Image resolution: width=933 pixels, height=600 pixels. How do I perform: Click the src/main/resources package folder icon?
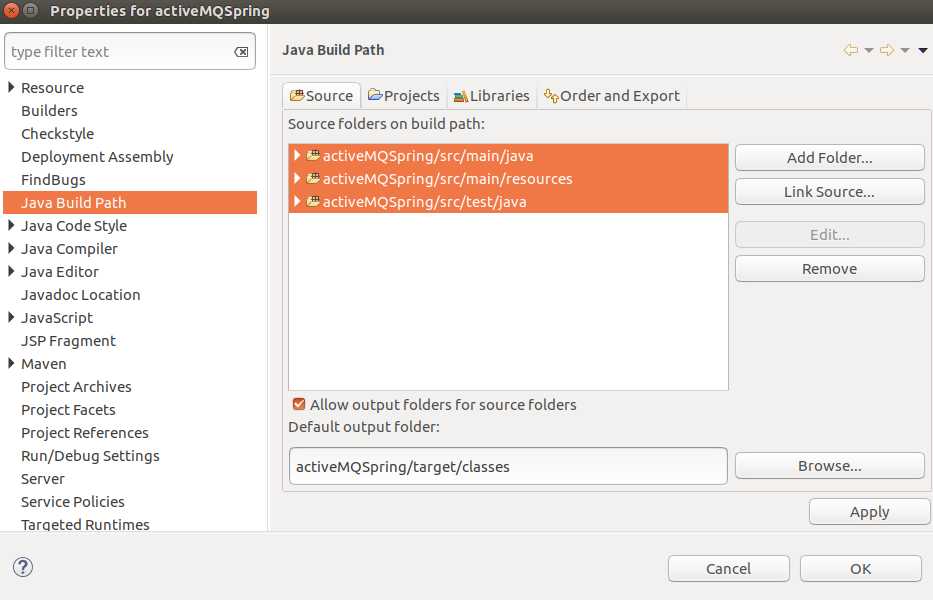click(x=314, y=179)
